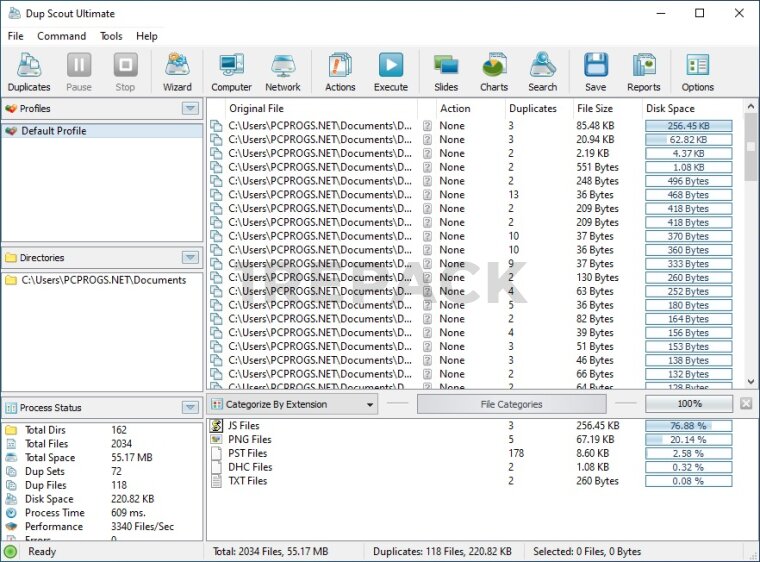Viewport: 760px width, 562px height.
Task: Open the Network search icon
Action: coord(283,72)
